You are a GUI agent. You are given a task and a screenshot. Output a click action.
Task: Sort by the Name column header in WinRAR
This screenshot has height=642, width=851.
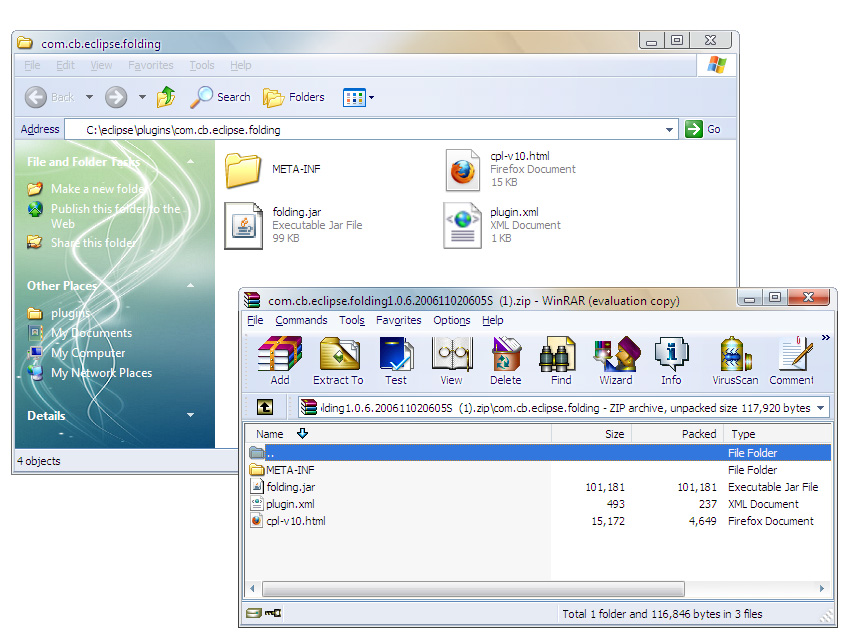[x=398, y=434]
